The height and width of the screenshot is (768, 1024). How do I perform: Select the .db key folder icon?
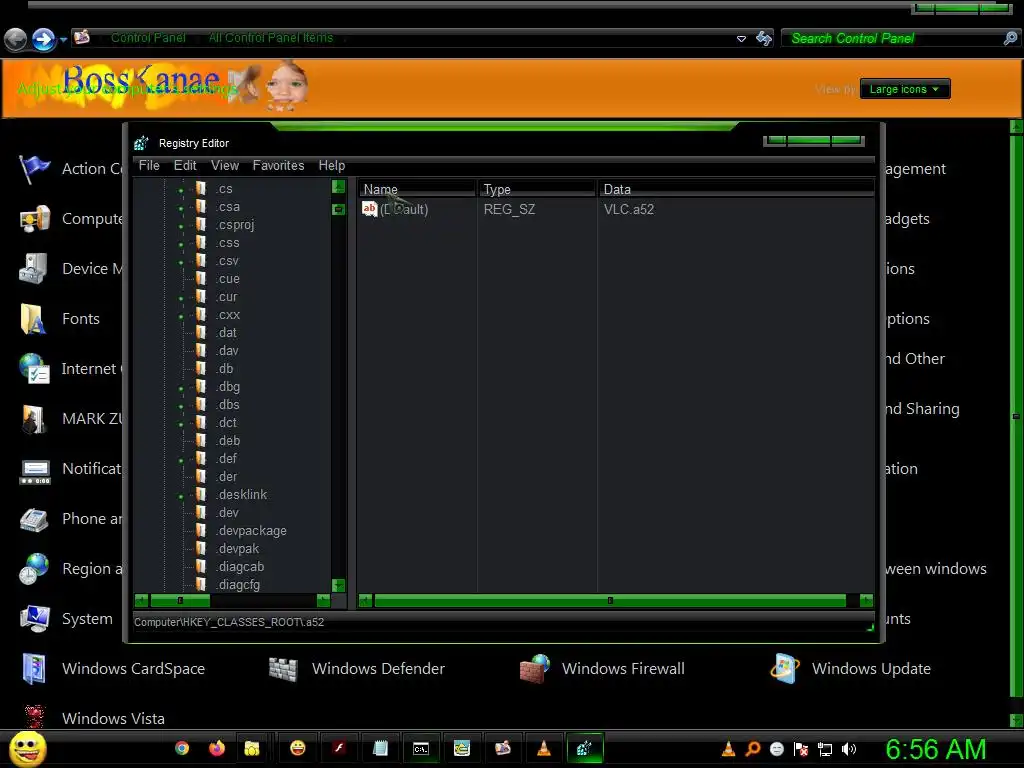(201, 368)
